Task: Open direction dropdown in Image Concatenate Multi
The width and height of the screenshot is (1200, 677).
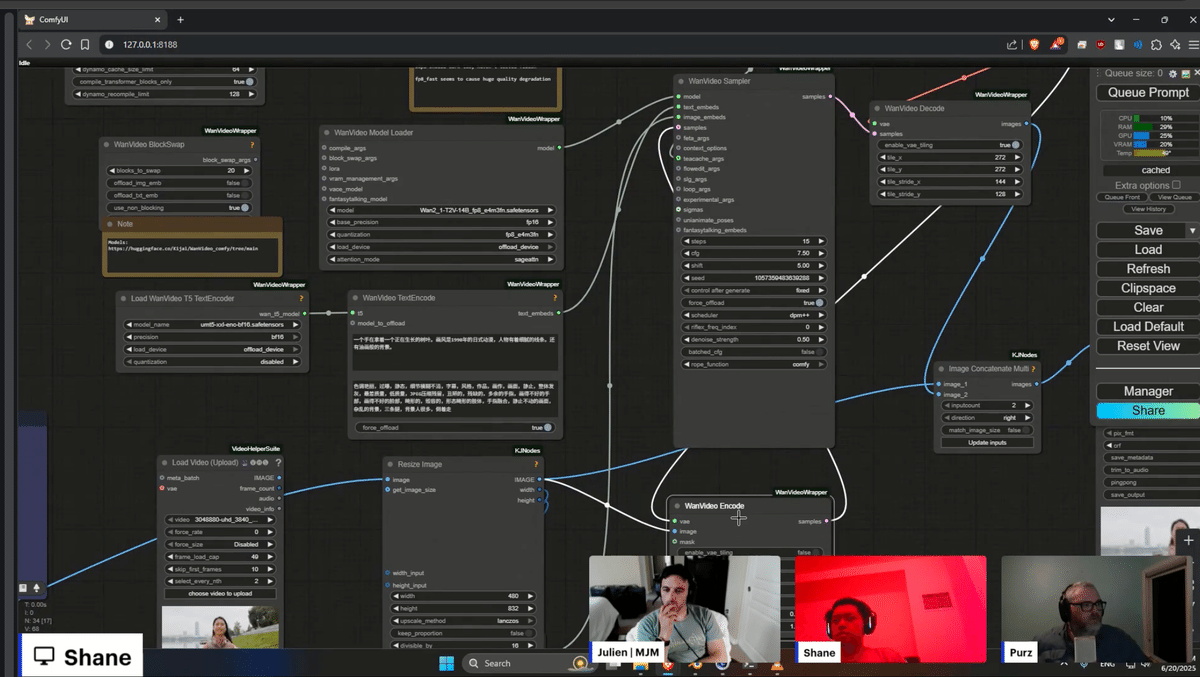Action: tap(986, 417)
